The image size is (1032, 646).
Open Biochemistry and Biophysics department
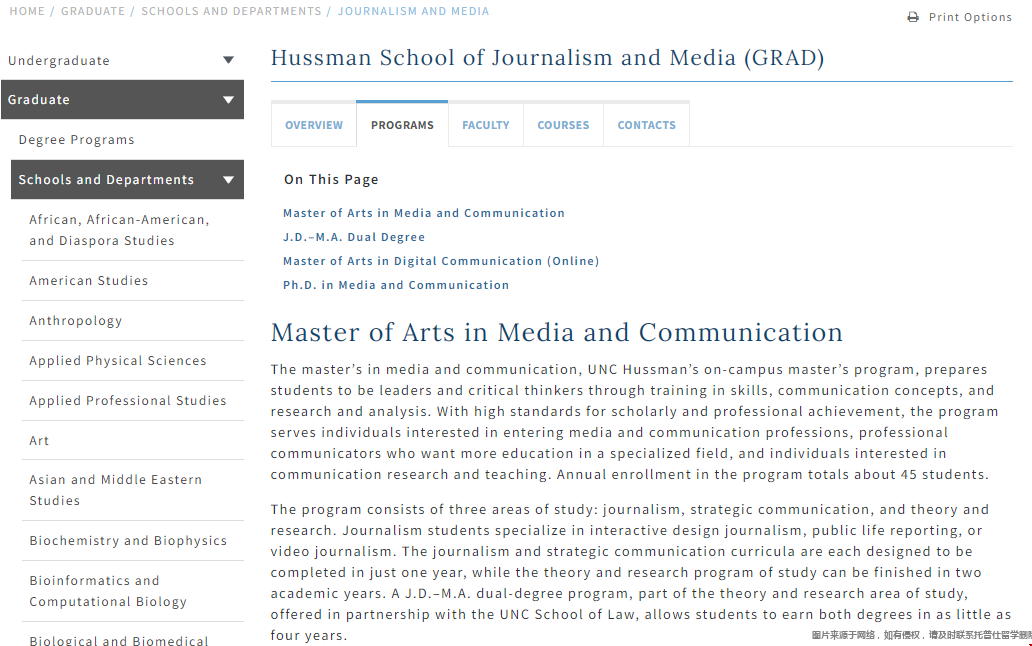[x=128, y=541]
